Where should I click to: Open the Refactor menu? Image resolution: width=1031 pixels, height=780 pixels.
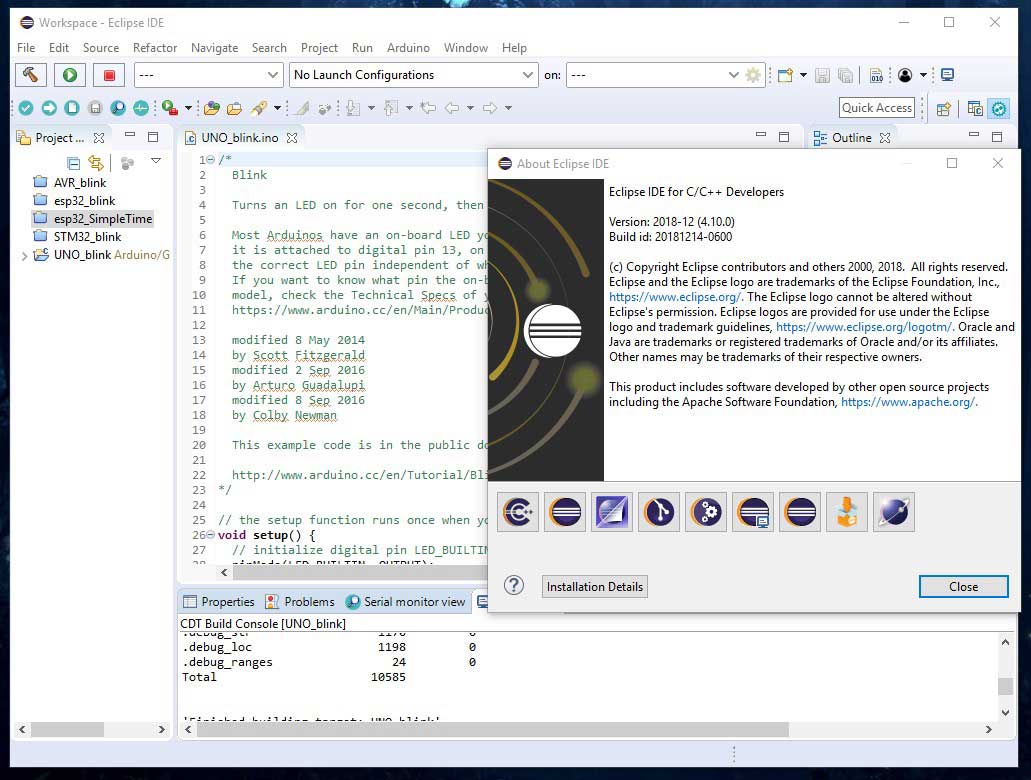[155, 48]
